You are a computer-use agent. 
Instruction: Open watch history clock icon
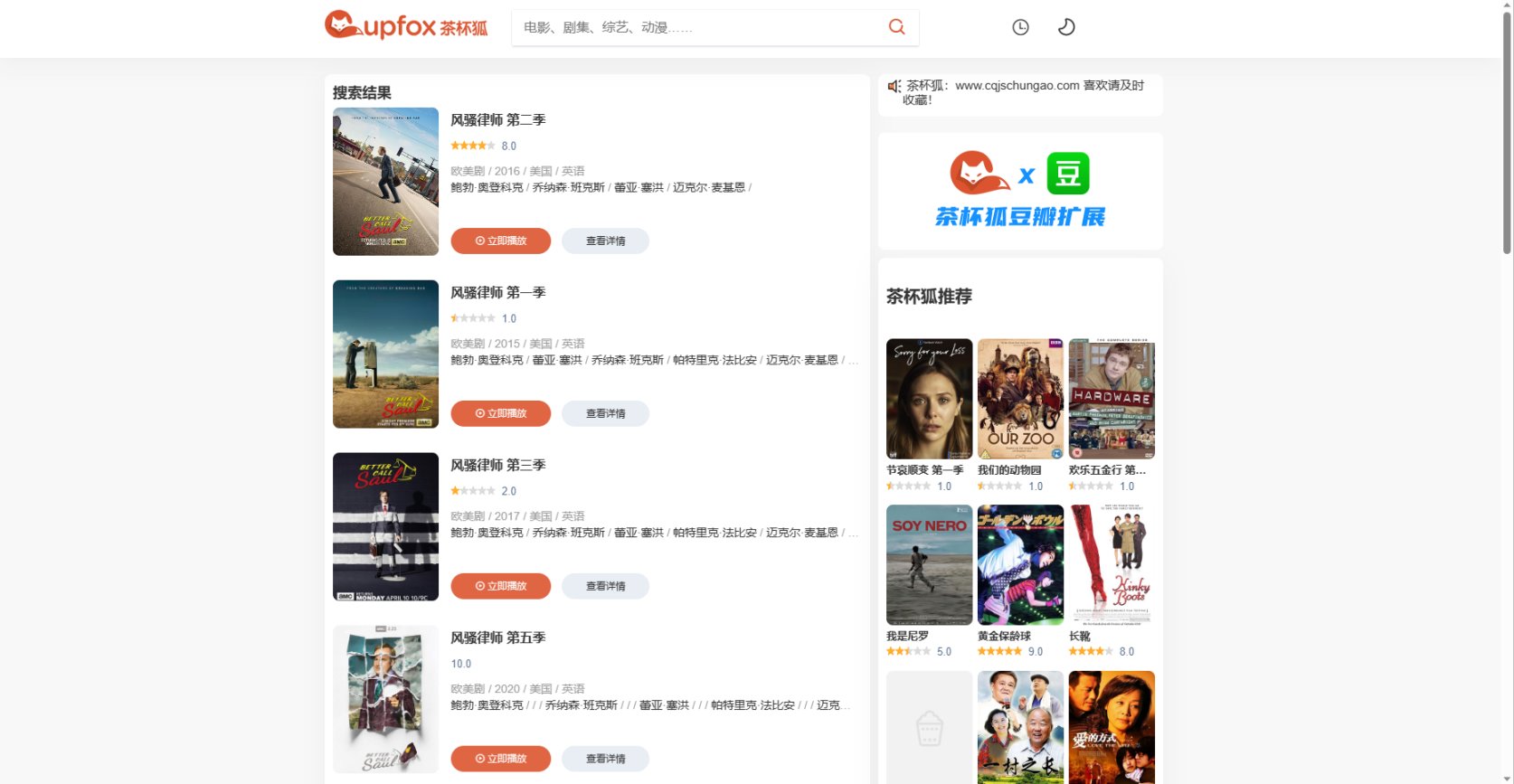pos(1020,27)
